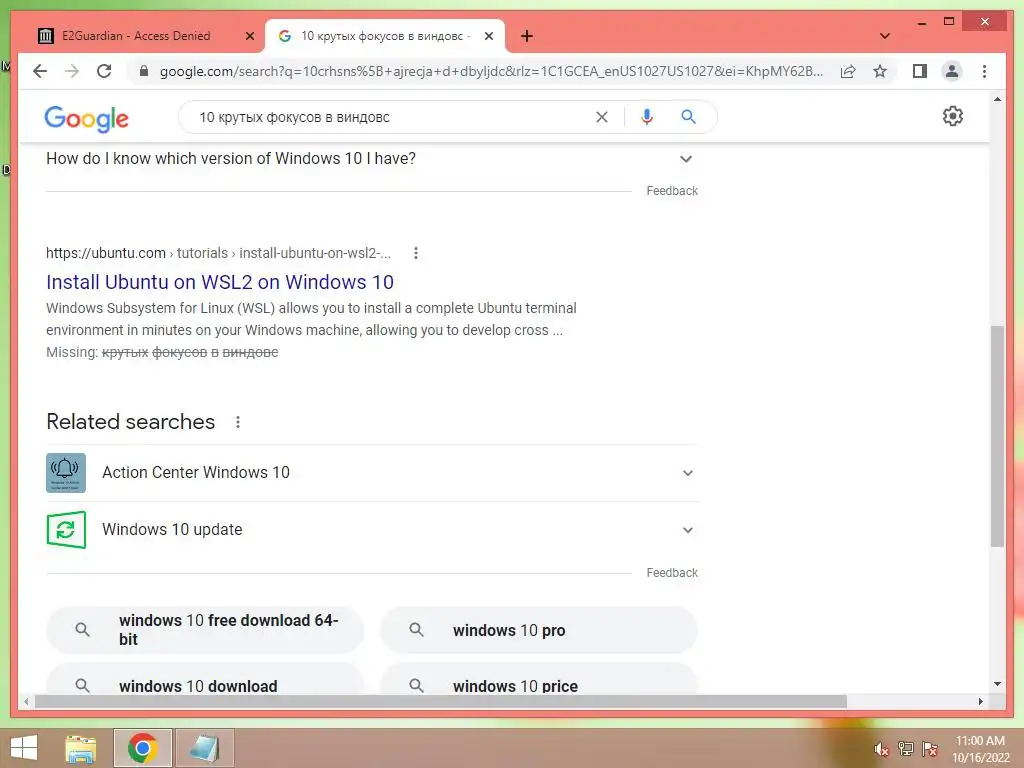
Task: Click the Chrome taskbar icon
Action: coord(142,748)
